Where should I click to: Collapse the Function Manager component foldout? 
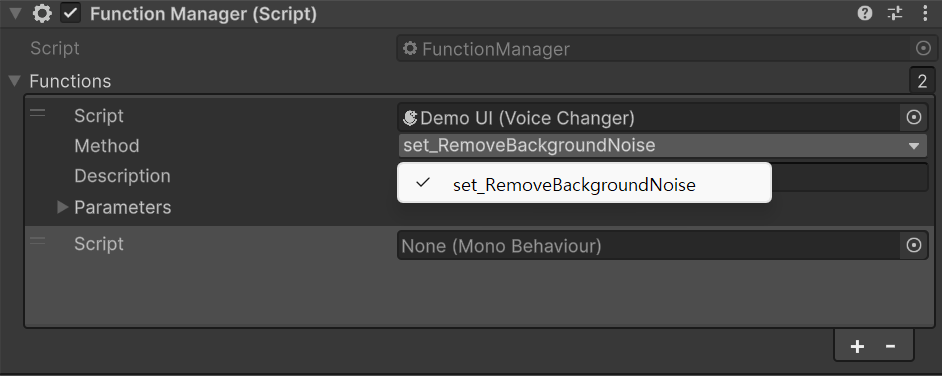[16, 14]
